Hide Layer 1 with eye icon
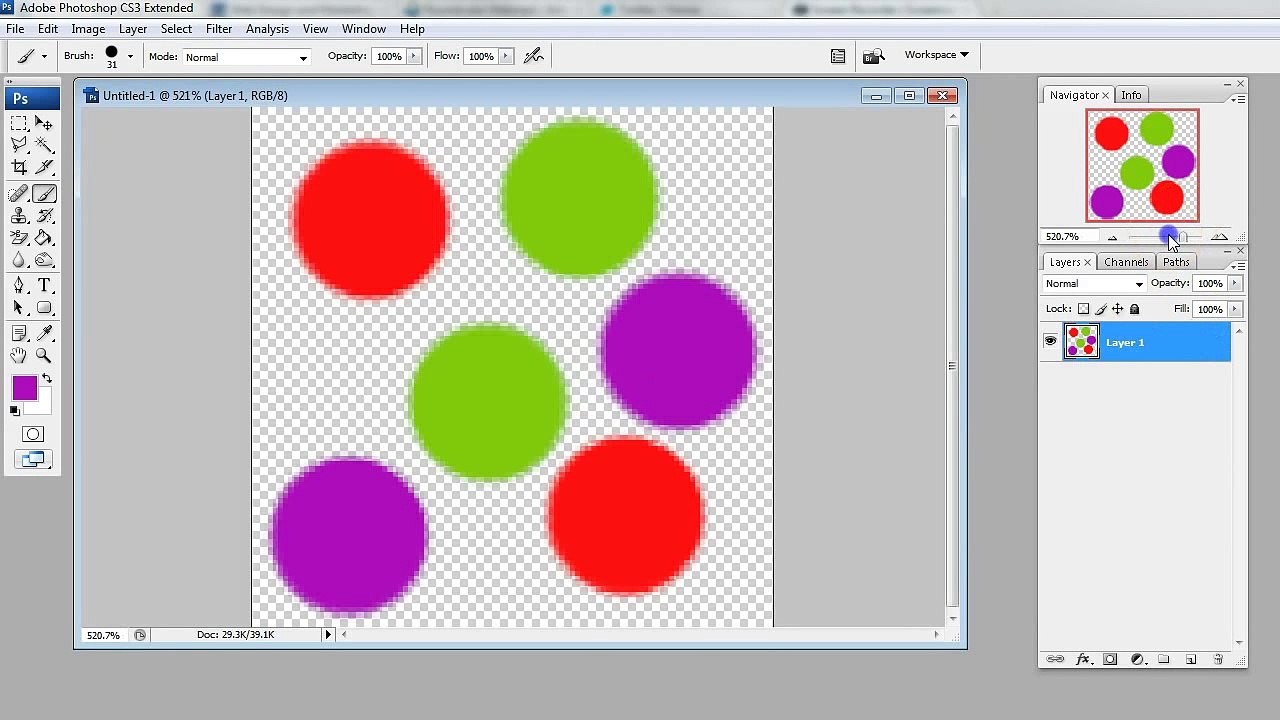This screenshot has width=1280, height=720. (1050, 342)
